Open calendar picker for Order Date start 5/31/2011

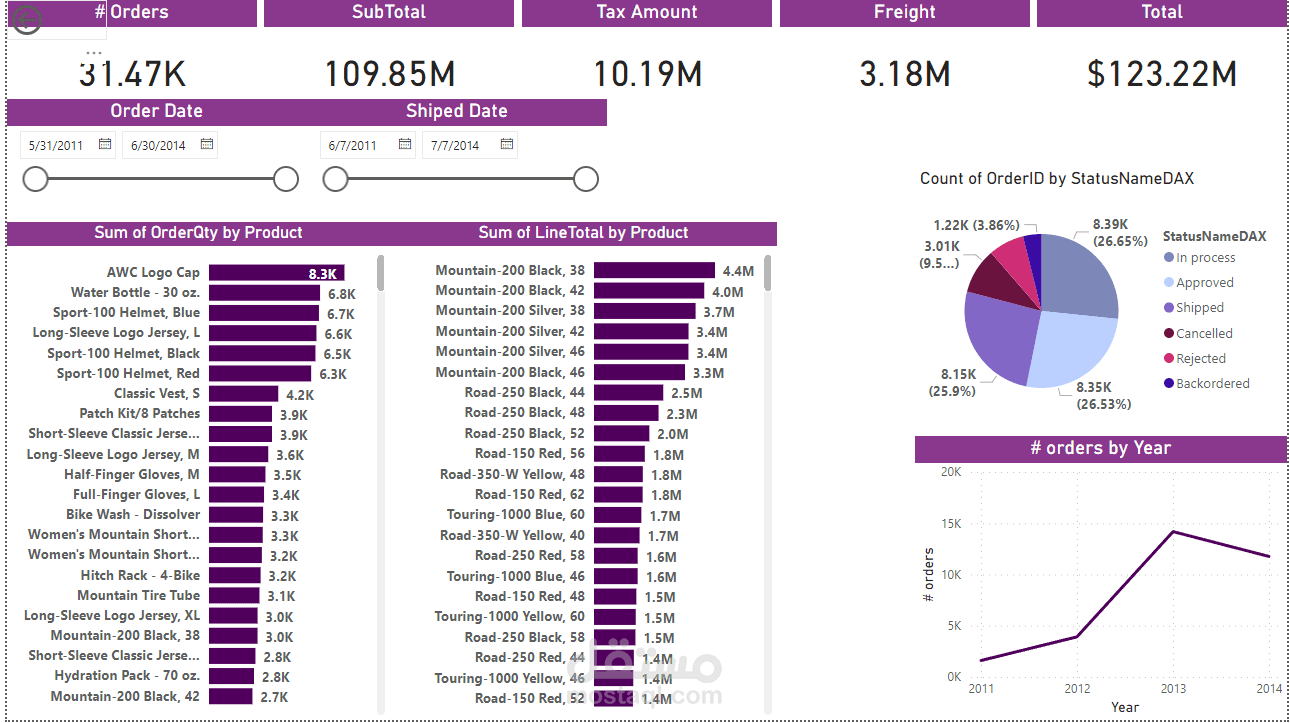coord(103,144)
